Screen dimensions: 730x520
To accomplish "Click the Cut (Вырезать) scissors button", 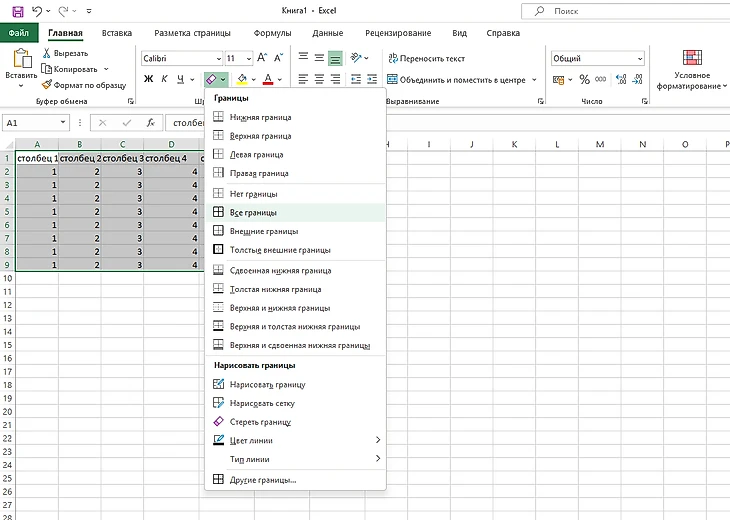I will 65,53.
